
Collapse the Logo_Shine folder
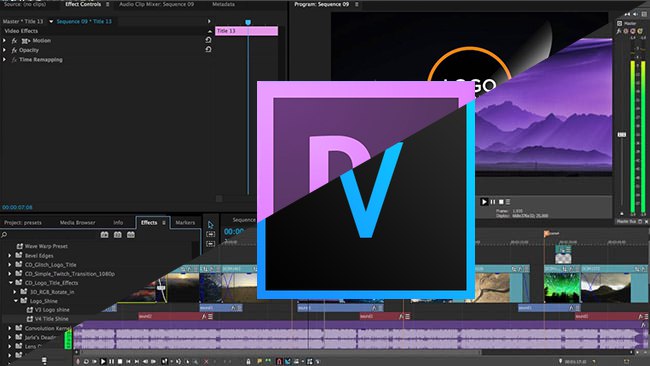(15, 301)
